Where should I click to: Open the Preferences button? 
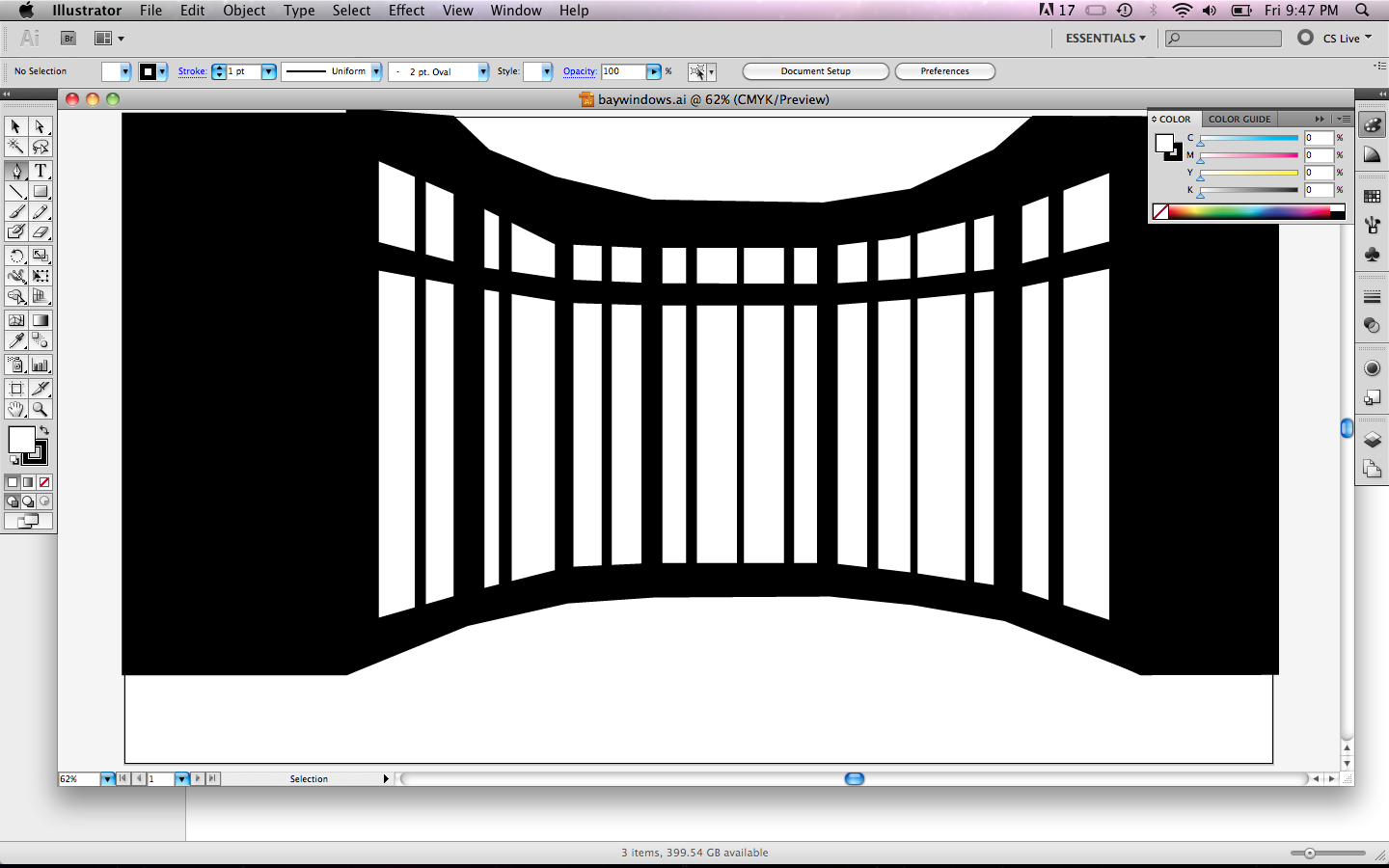coord(944,70)
